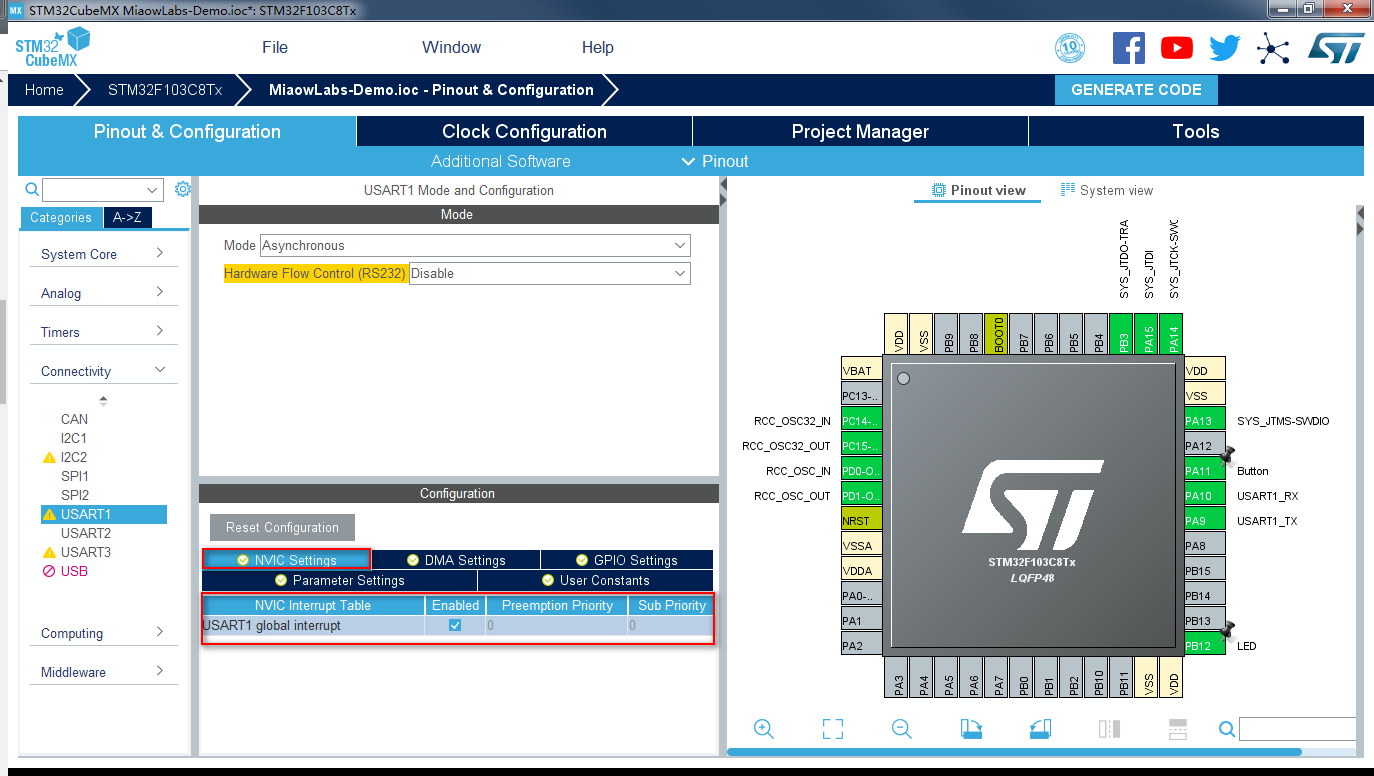1374x776 pixels.
Task: Click the pin marker on PA11 Button
Action: tap(1228, 455)
